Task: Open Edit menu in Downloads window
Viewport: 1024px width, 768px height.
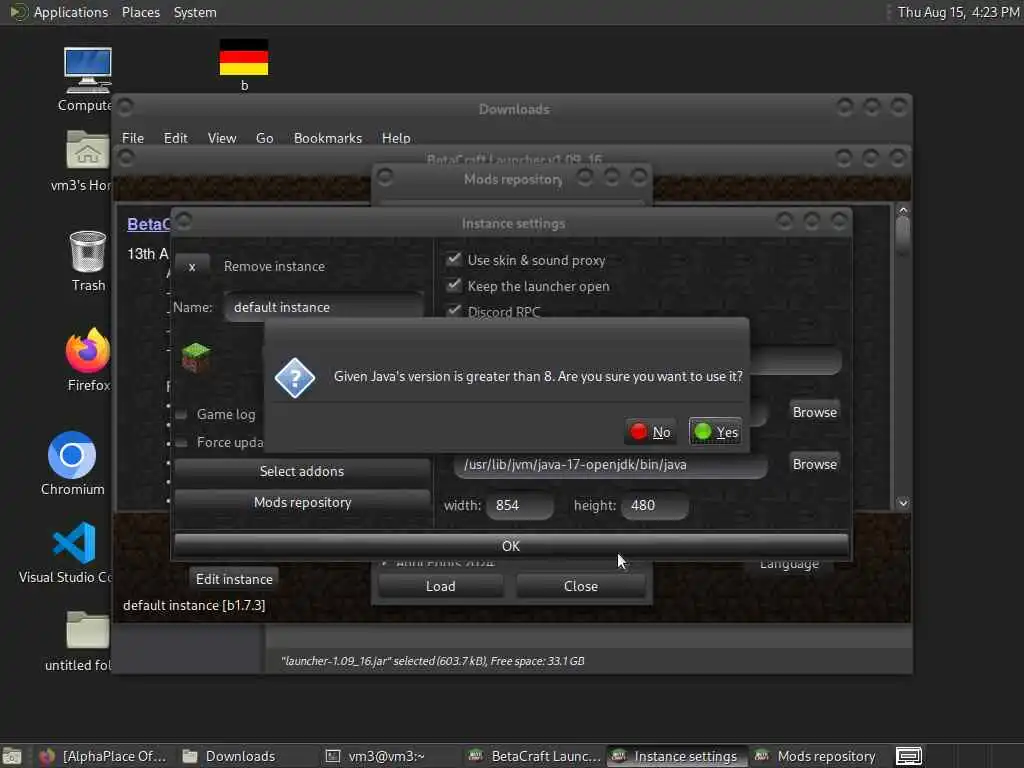Action: pyautogui.click(x=175, y=138)
